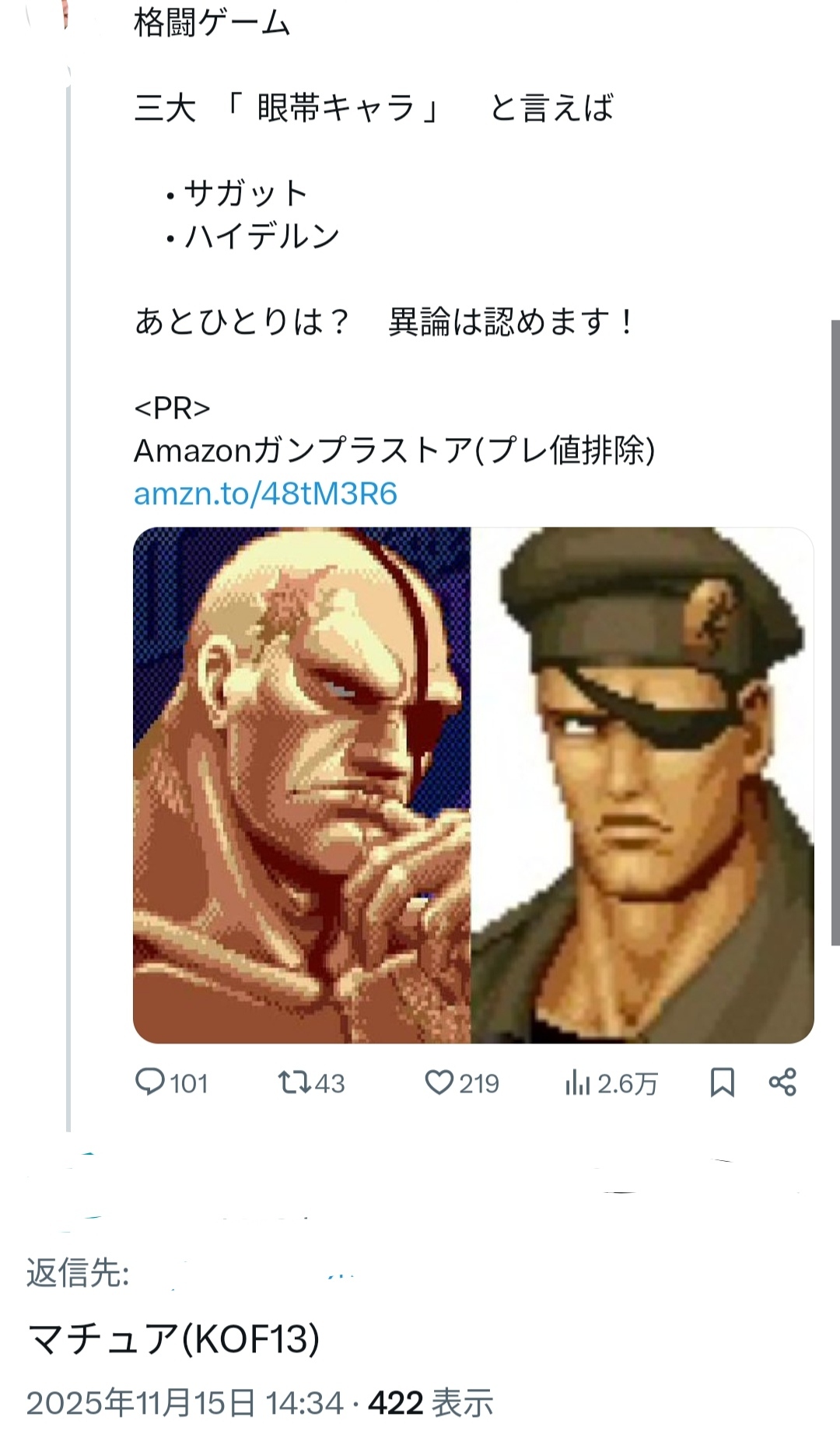The width and height of the screenshot is (840, 1431).
Task: Click the vertical scrollbar on the right edge
Action: pyautogui.click(x=835, y=630)
